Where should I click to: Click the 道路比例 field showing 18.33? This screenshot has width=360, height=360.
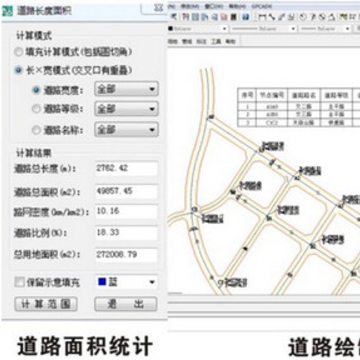click(x=126, y=233)
